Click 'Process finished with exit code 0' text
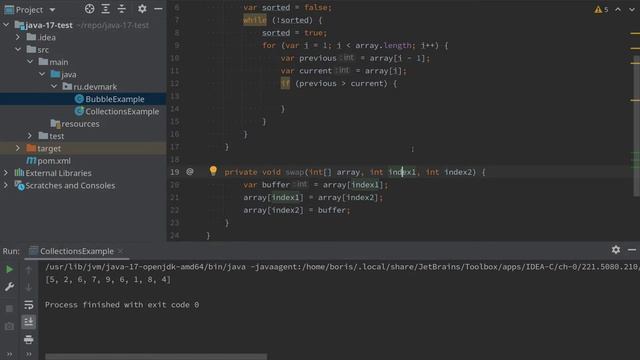This screenshot has height=360, width=640. pos(122,305)
